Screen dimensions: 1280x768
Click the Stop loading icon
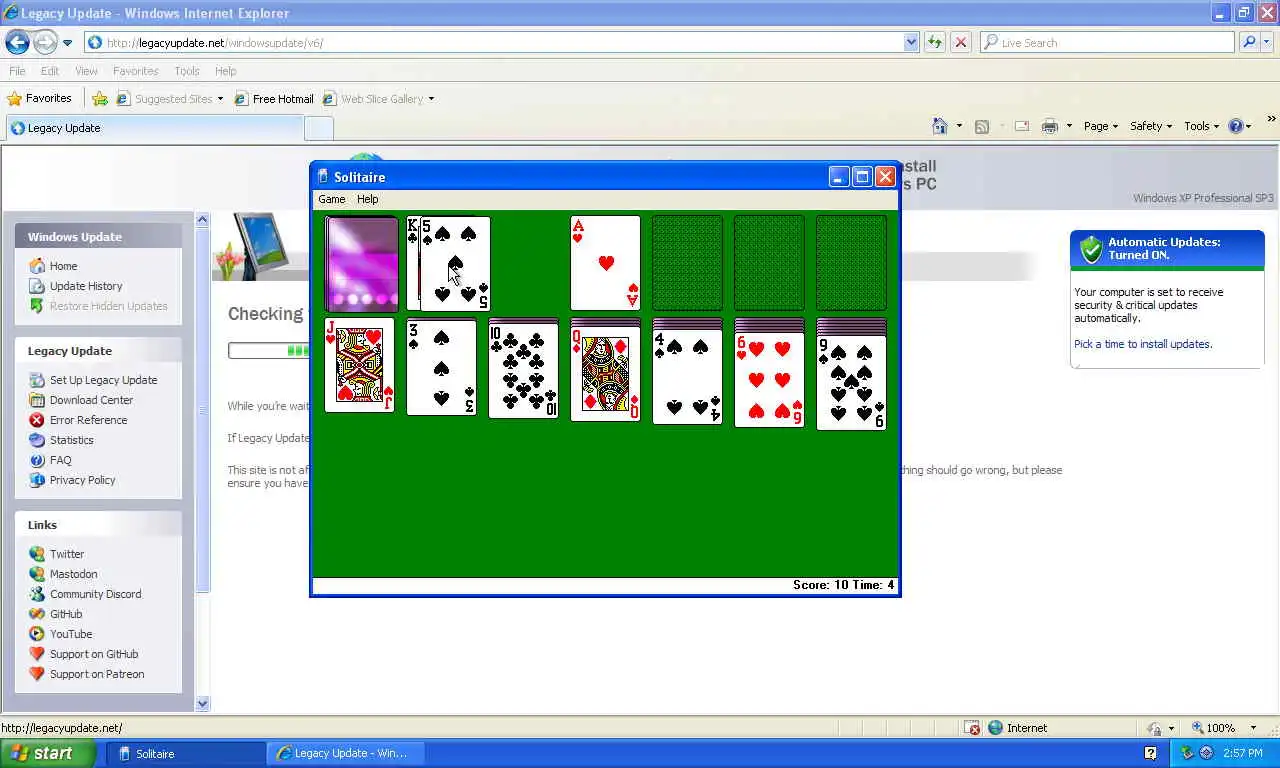pyautogui.click(x=960, y=42)
